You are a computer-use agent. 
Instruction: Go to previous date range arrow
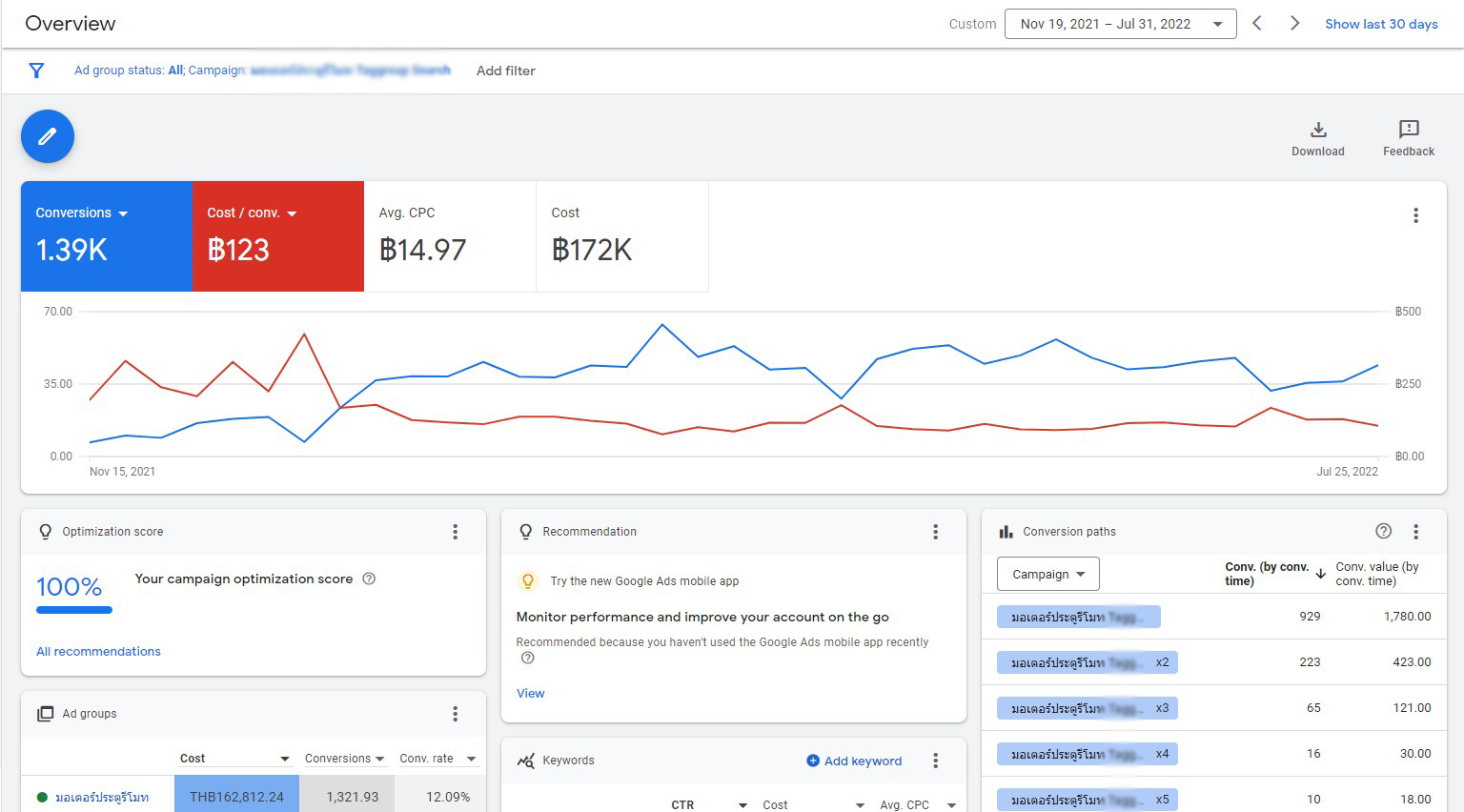coord(1257,24)
